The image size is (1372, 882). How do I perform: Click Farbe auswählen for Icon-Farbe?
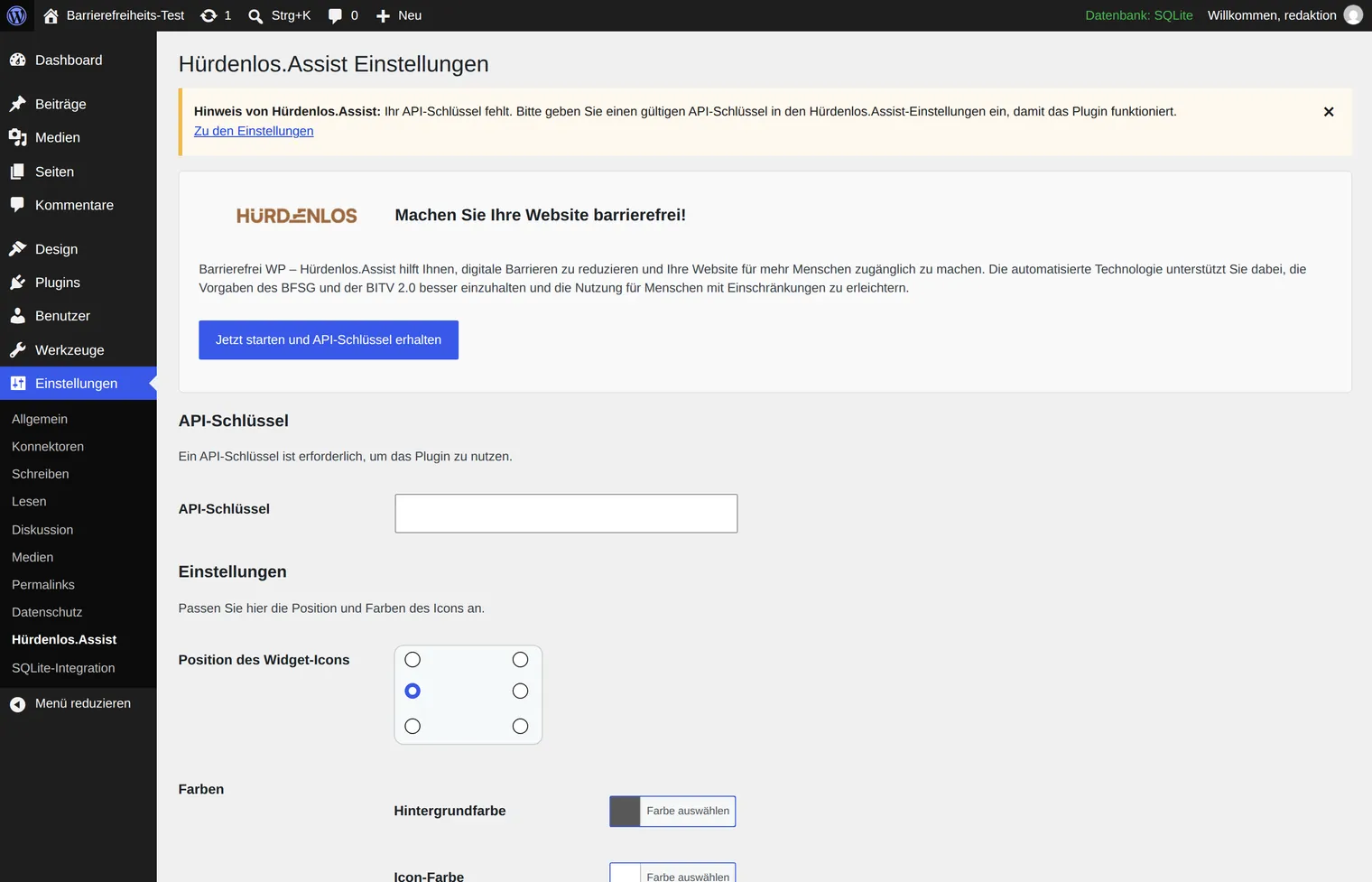[688, 873]
